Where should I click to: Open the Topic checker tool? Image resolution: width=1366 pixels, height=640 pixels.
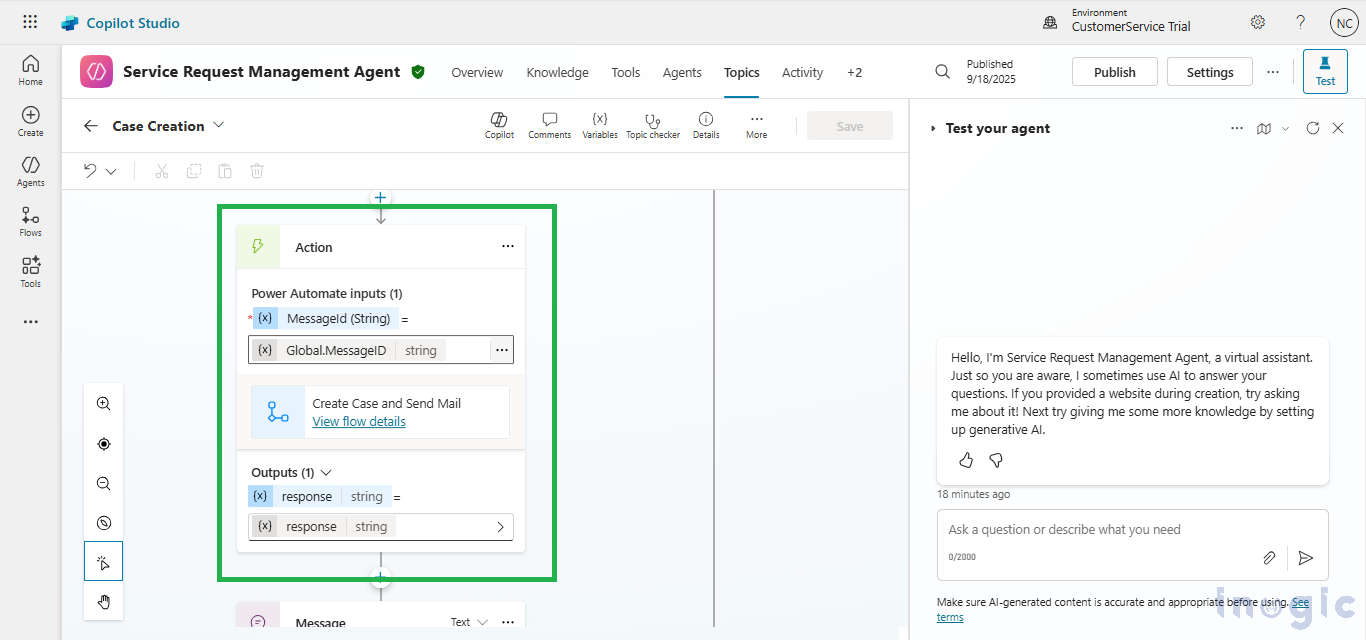[x=652, y=125]
